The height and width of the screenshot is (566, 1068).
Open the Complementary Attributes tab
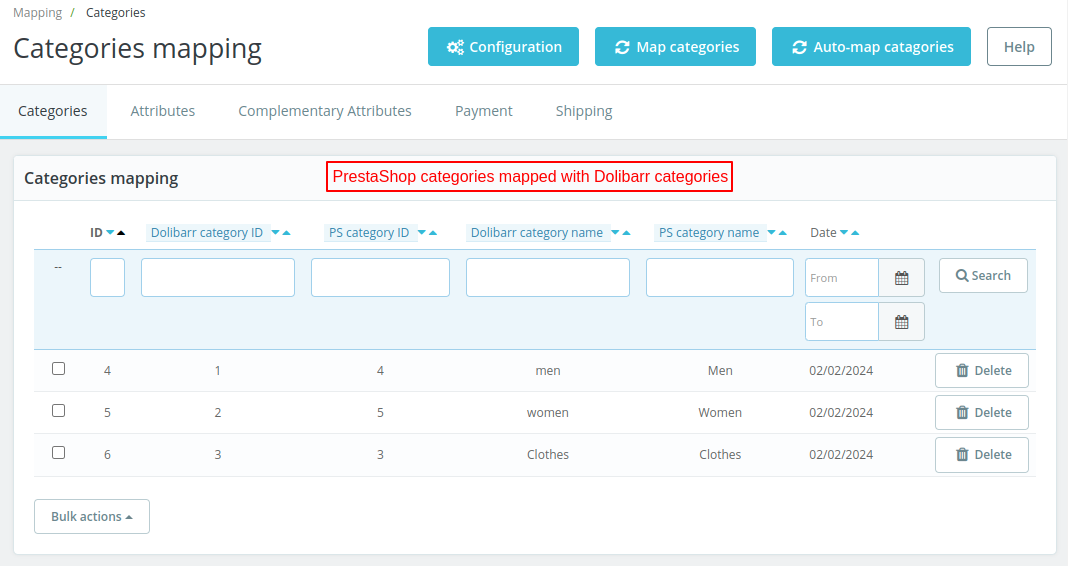tap(325, 111)
